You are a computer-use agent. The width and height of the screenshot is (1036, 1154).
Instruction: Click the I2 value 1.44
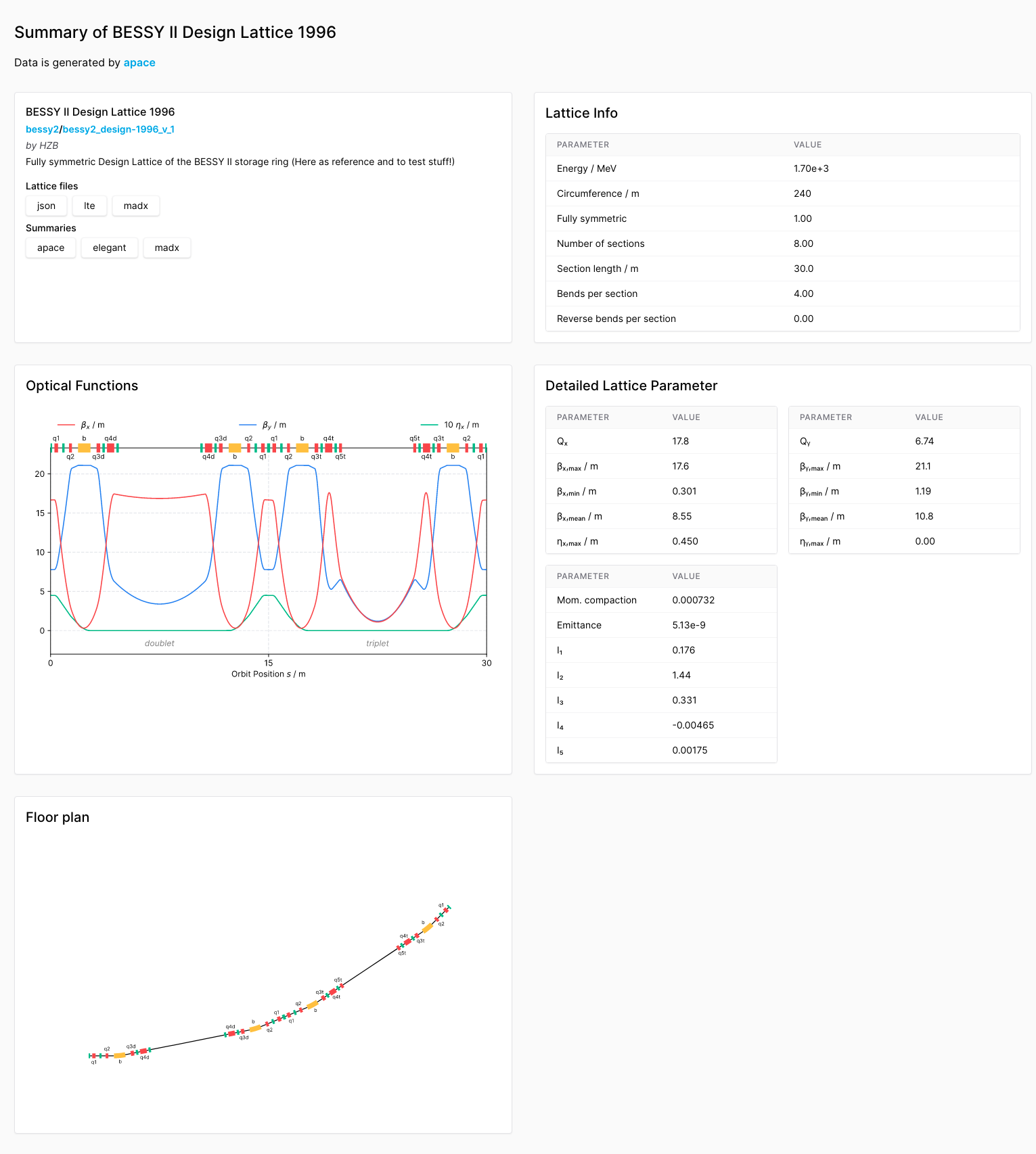pos(681,675)
